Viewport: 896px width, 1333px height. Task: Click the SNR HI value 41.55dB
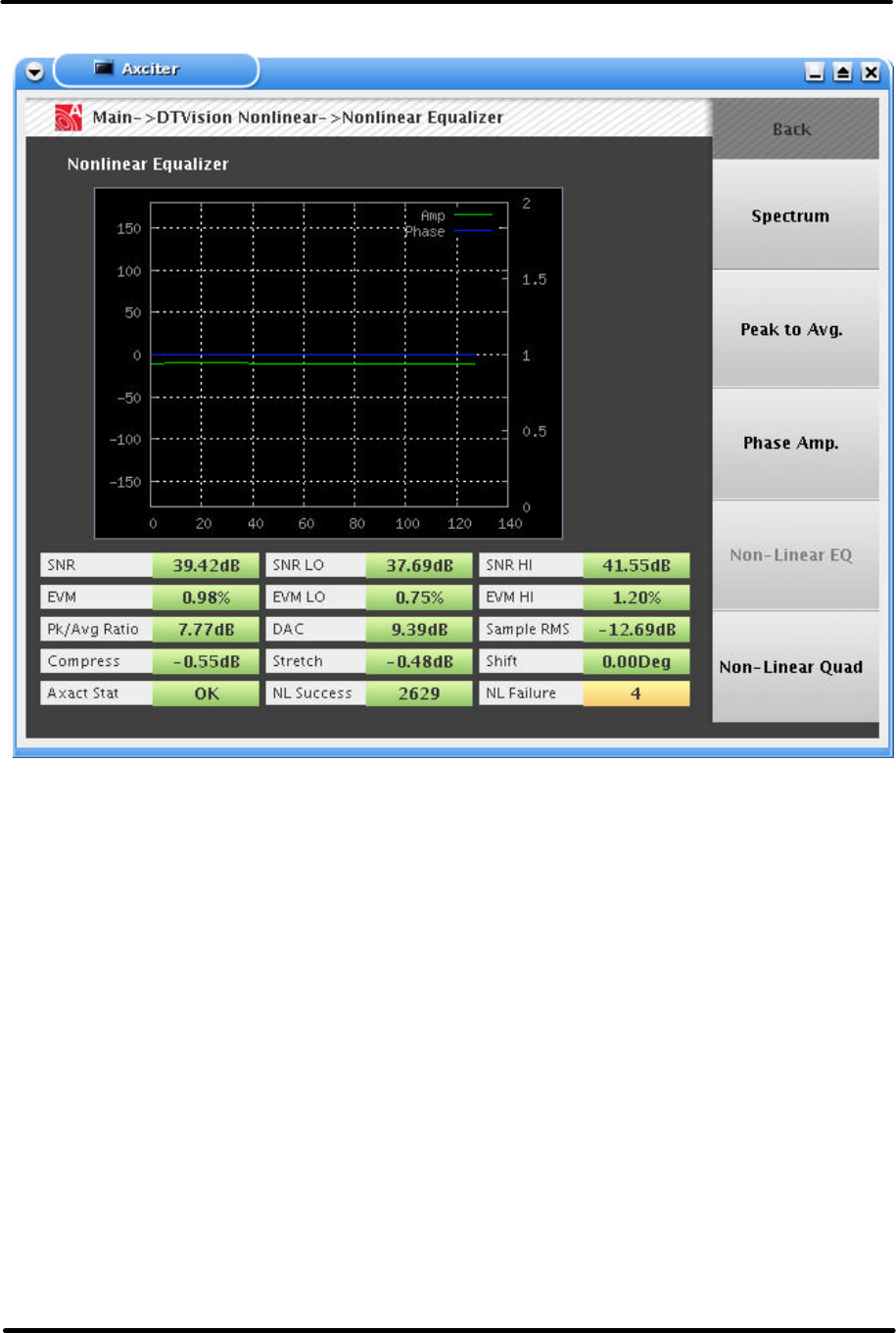tap(637, 565)
